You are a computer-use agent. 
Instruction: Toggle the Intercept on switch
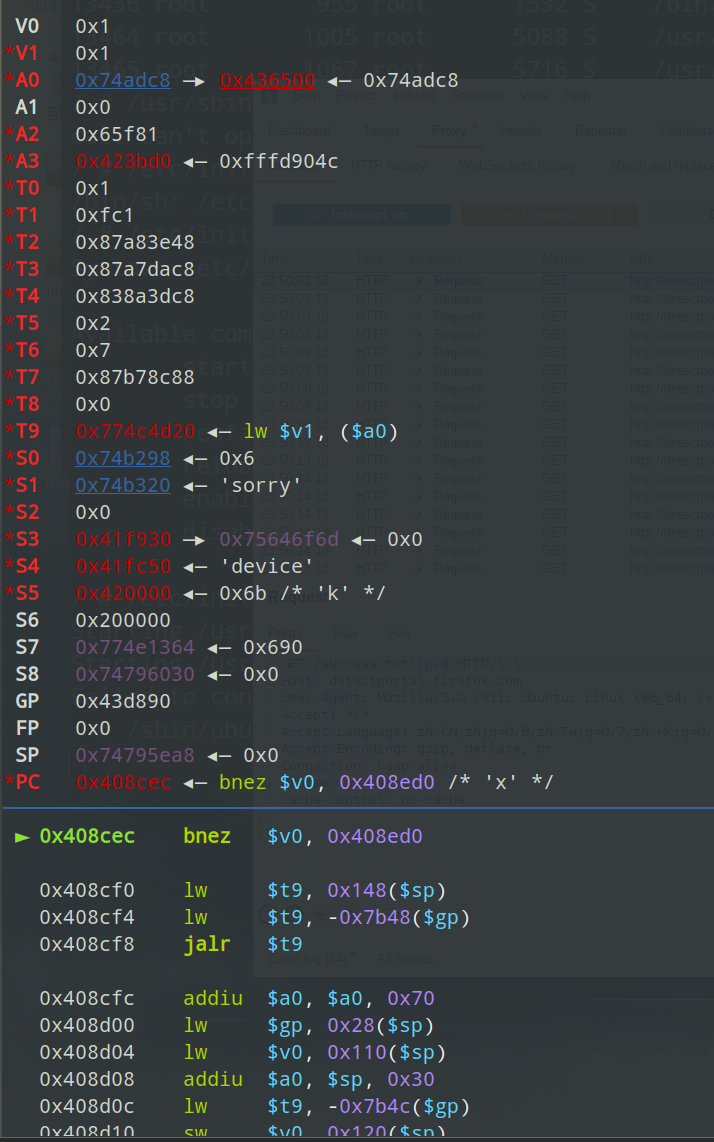click(x=361, y=215)
